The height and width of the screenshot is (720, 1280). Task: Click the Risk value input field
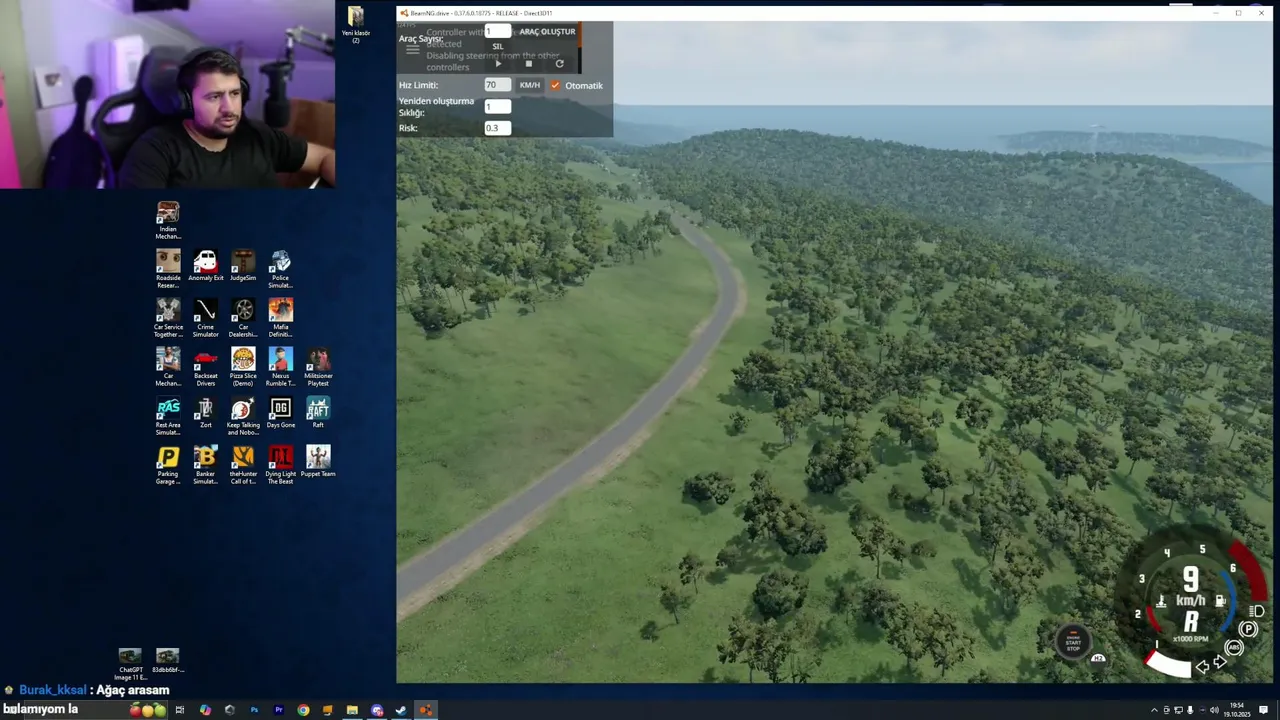(497, 128)
